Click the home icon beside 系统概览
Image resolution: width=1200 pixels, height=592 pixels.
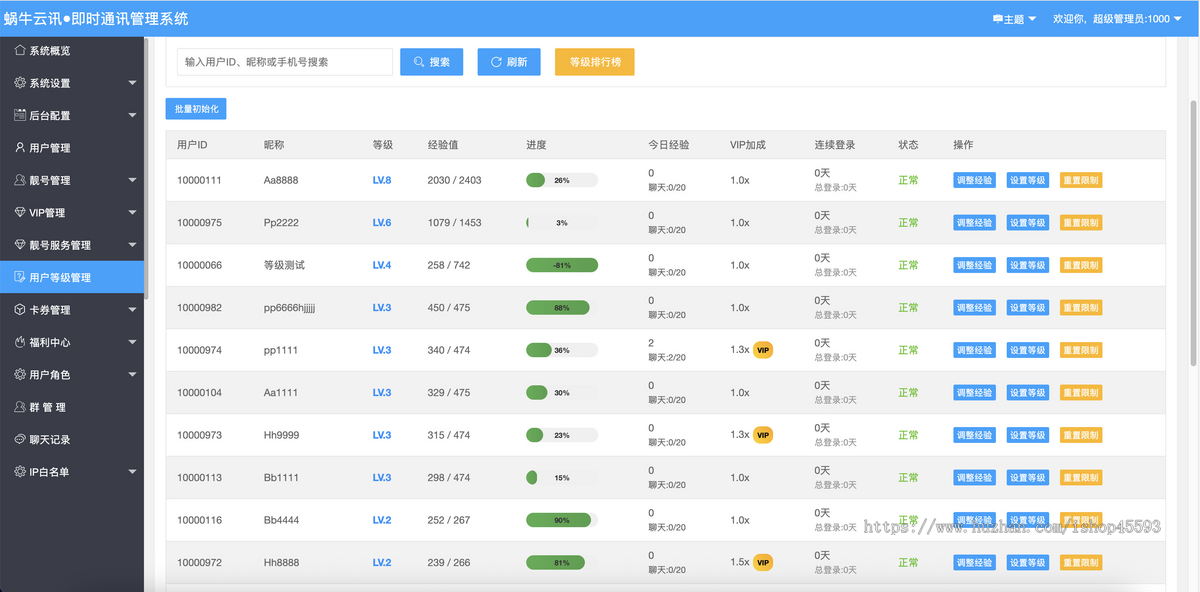click(20, 50)
